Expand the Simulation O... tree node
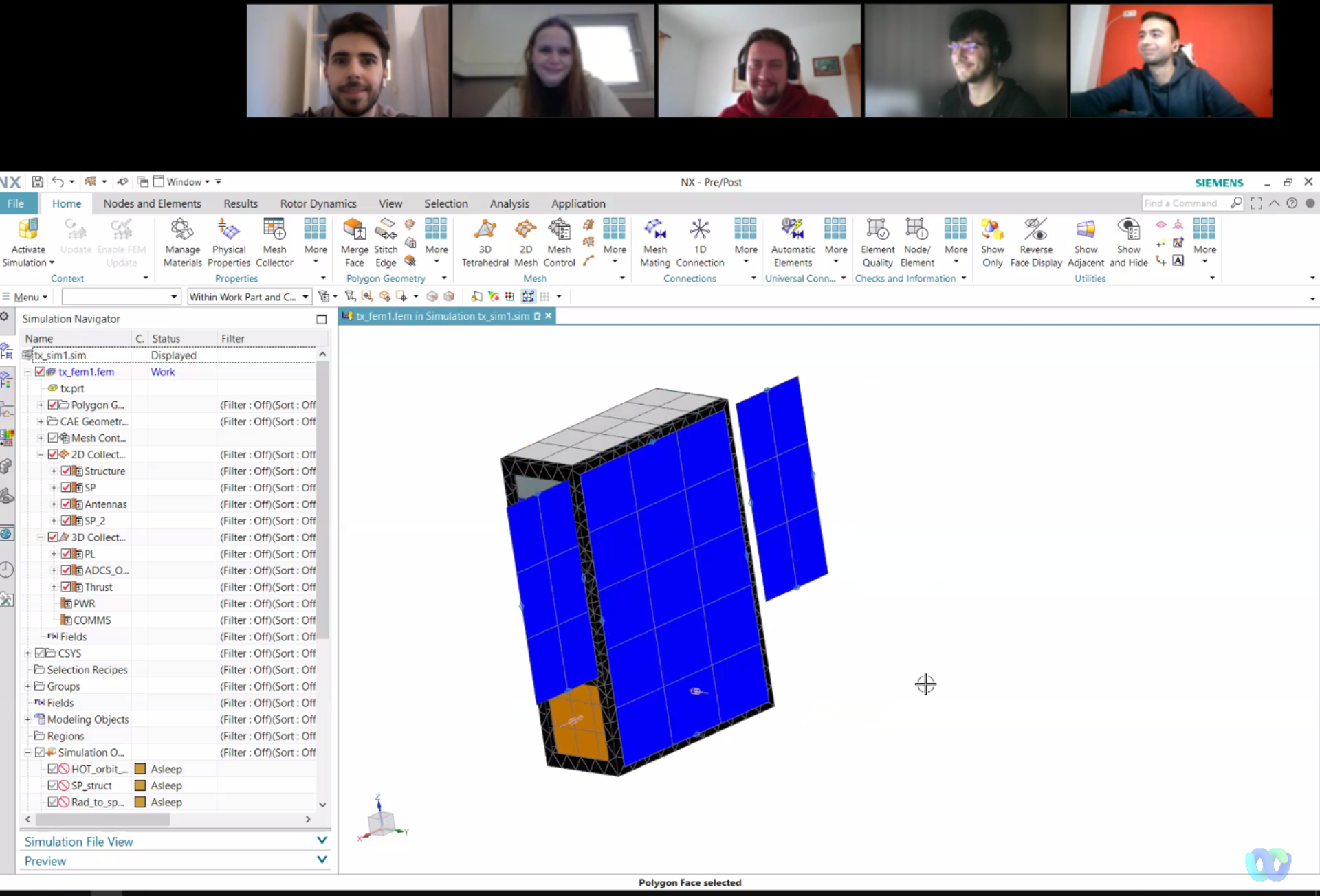Image resolution: width=1320 pixels, height=896 pixels. (27, 751)
